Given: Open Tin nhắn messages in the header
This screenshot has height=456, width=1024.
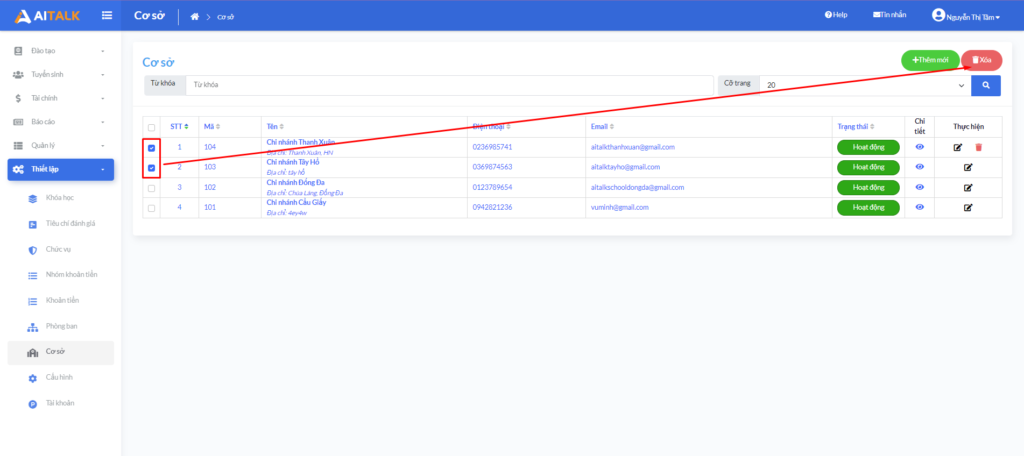Looking at the screenshot, I should (x=889, y=15).
